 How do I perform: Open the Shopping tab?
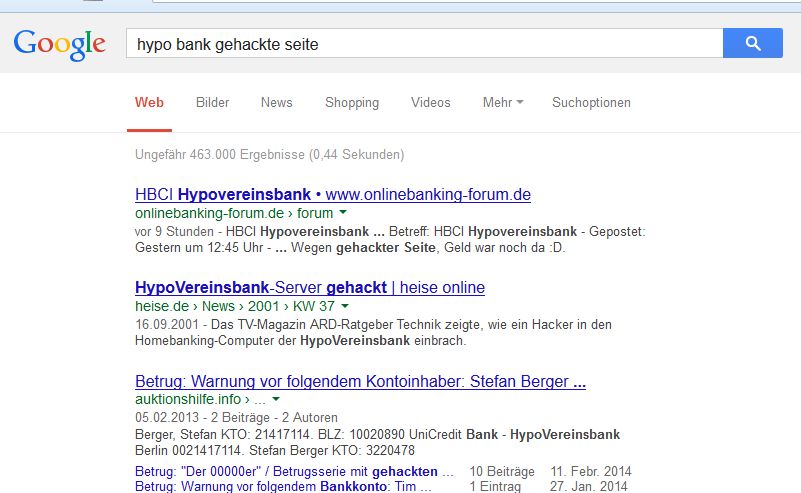352,103
